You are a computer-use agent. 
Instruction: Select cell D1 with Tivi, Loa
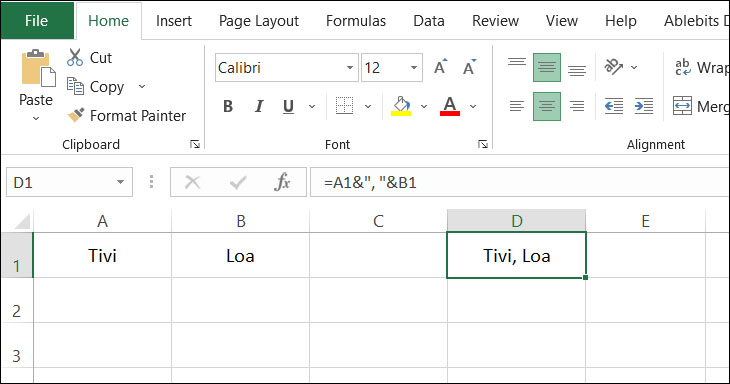point(516,255)
